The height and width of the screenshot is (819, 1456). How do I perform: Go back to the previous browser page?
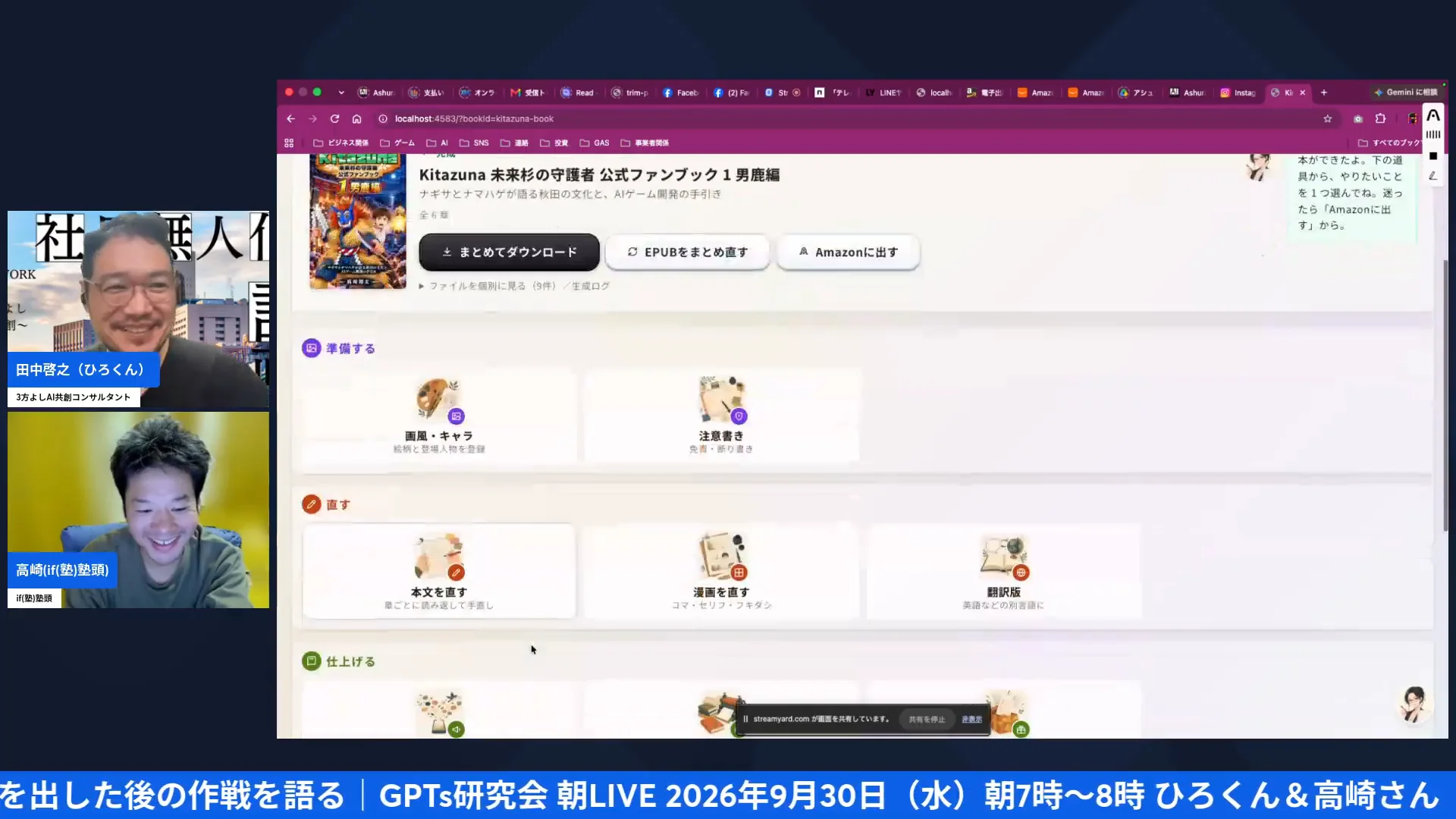click(290, 119)
